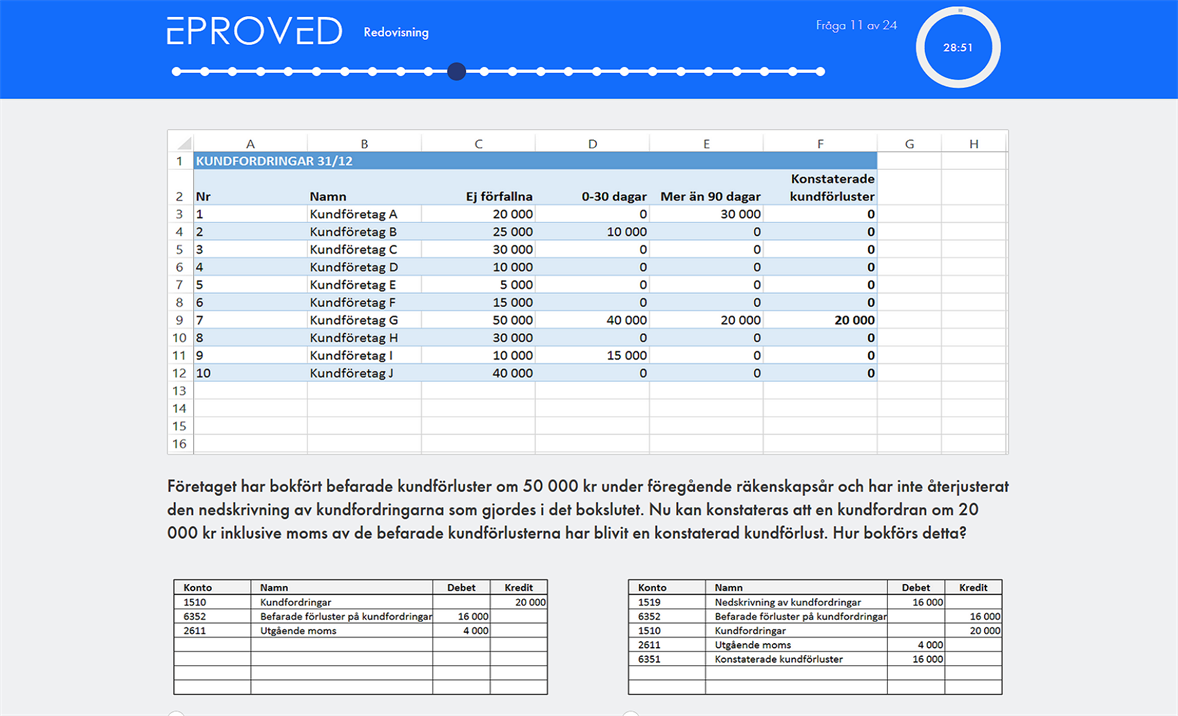
Task: Click the EPROVED logo
Action: [254, 32]
